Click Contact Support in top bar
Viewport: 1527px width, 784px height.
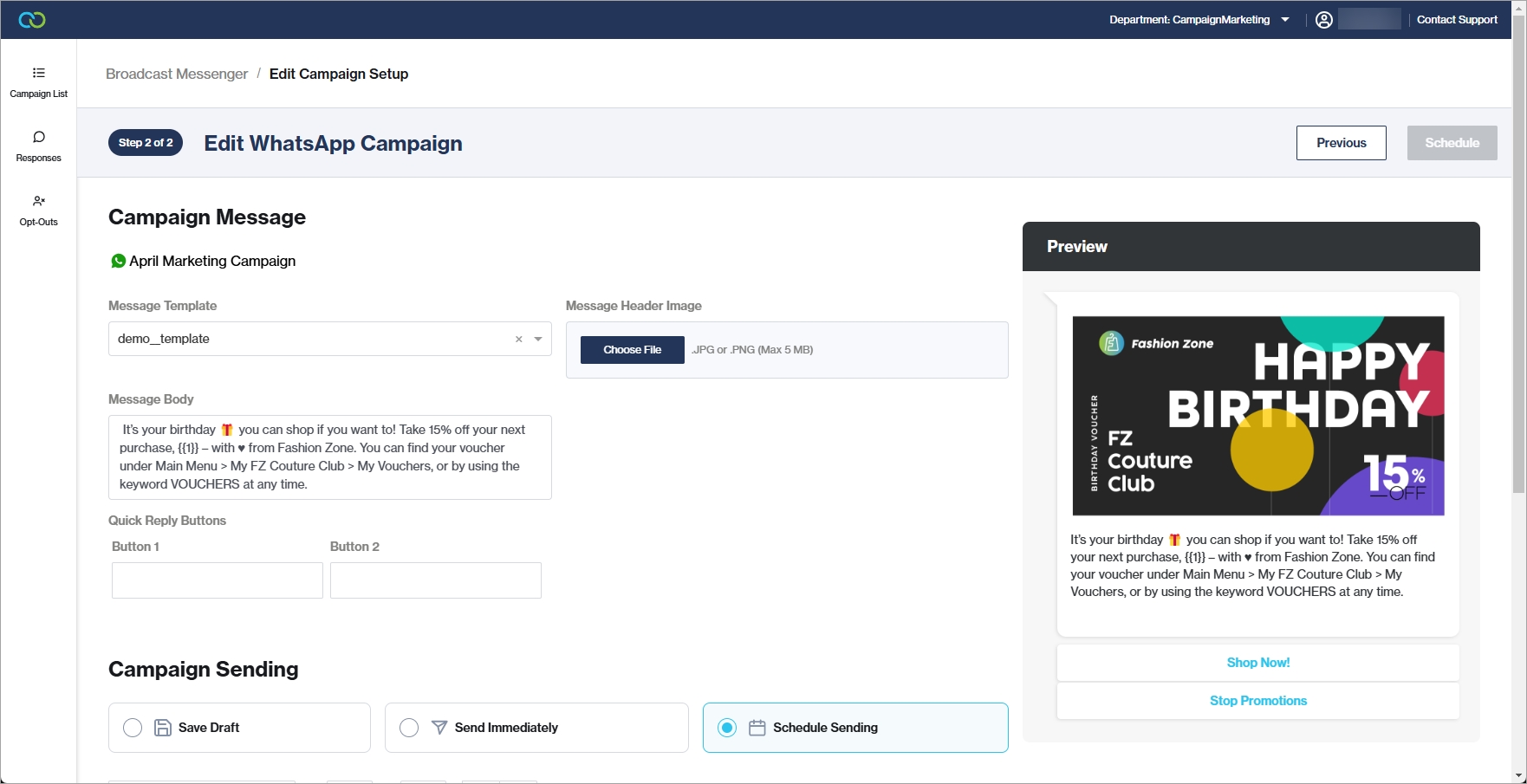pyautogui.click(x=1456, y=20)
